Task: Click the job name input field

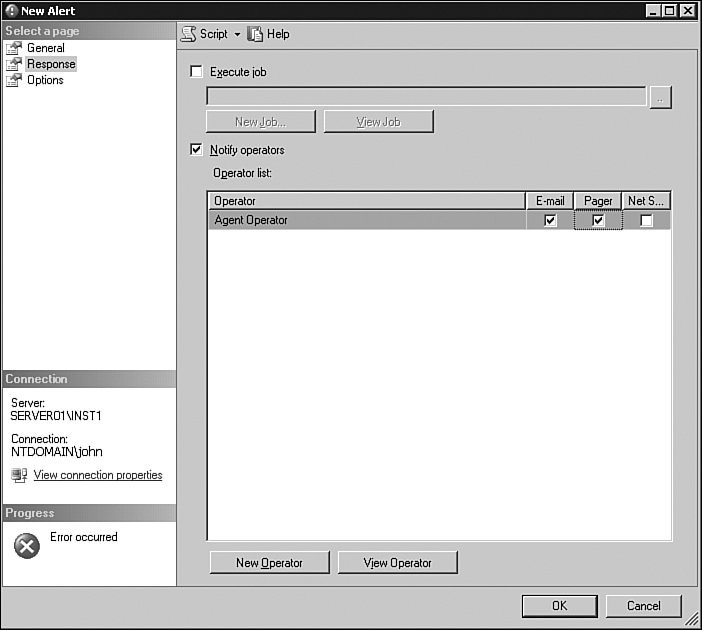Action: (x=426, y=96)
